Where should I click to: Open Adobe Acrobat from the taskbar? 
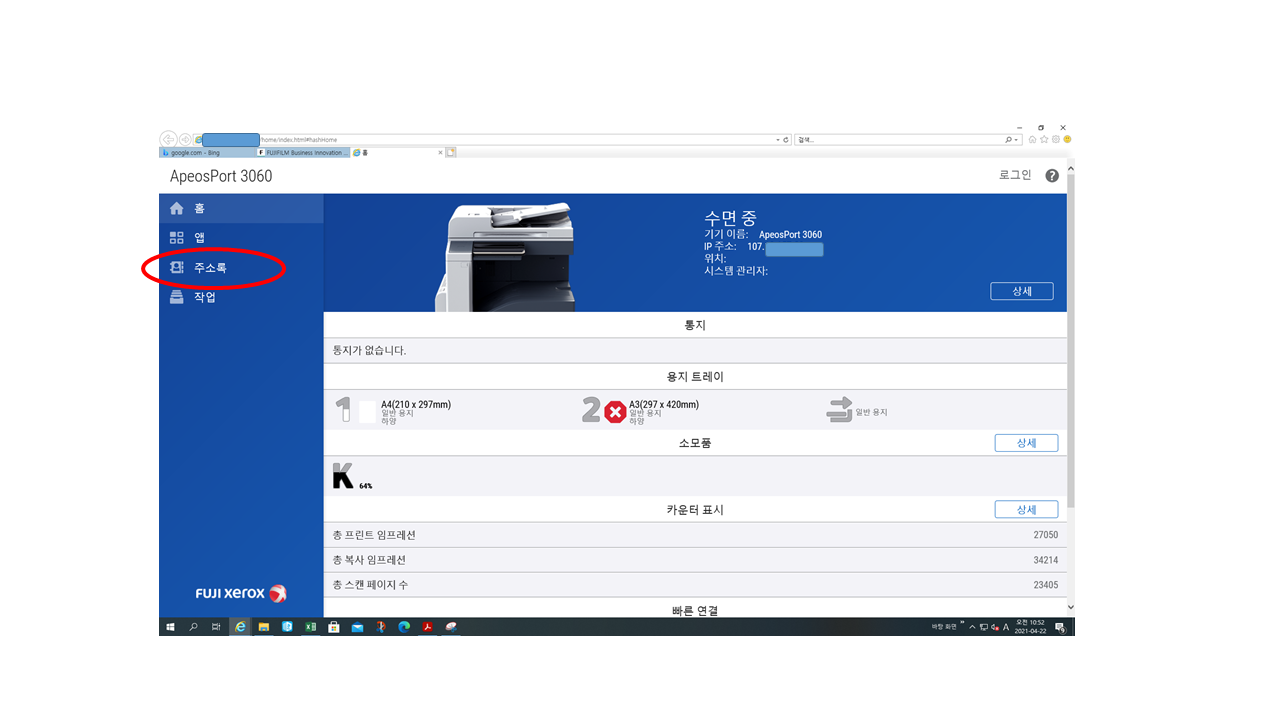(x=427, y=627)
